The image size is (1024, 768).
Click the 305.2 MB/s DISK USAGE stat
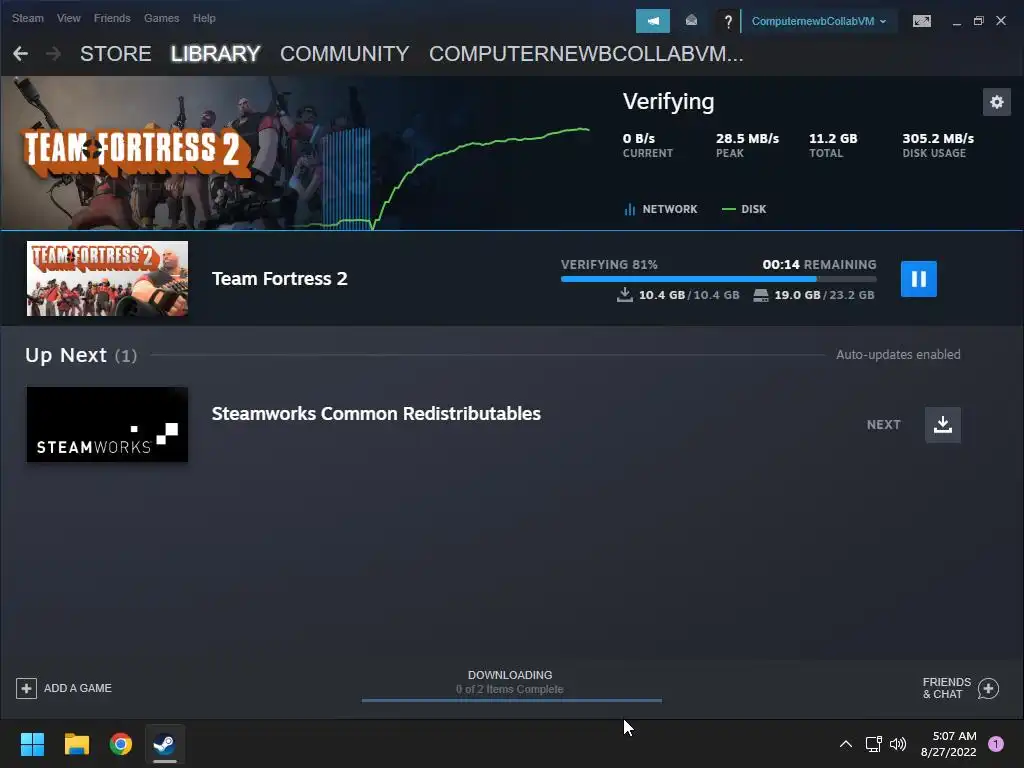click(938, 145)
